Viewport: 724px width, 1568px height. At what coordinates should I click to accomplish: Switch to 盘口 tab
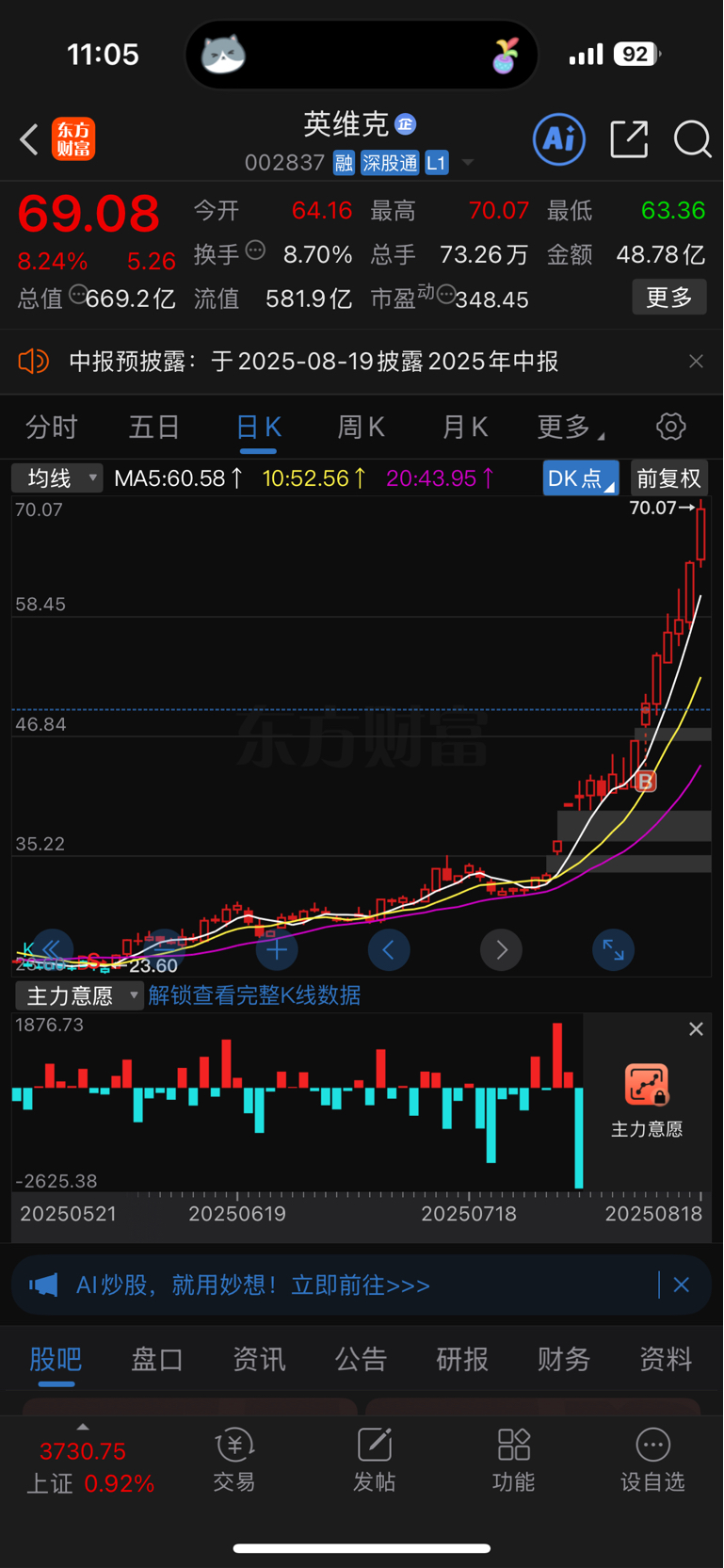click(x=157, y=1359)
